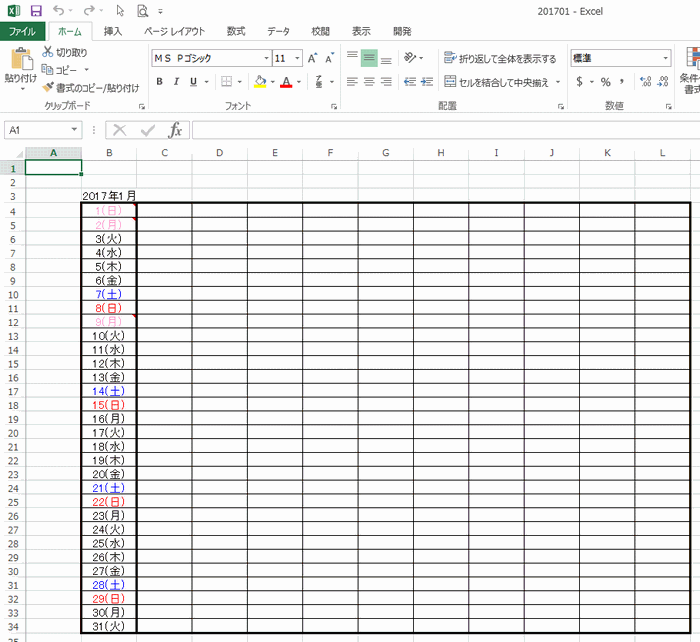Increase font size with large A icon
The height and width of the screenshot is (642, 700).
[312, 58]
